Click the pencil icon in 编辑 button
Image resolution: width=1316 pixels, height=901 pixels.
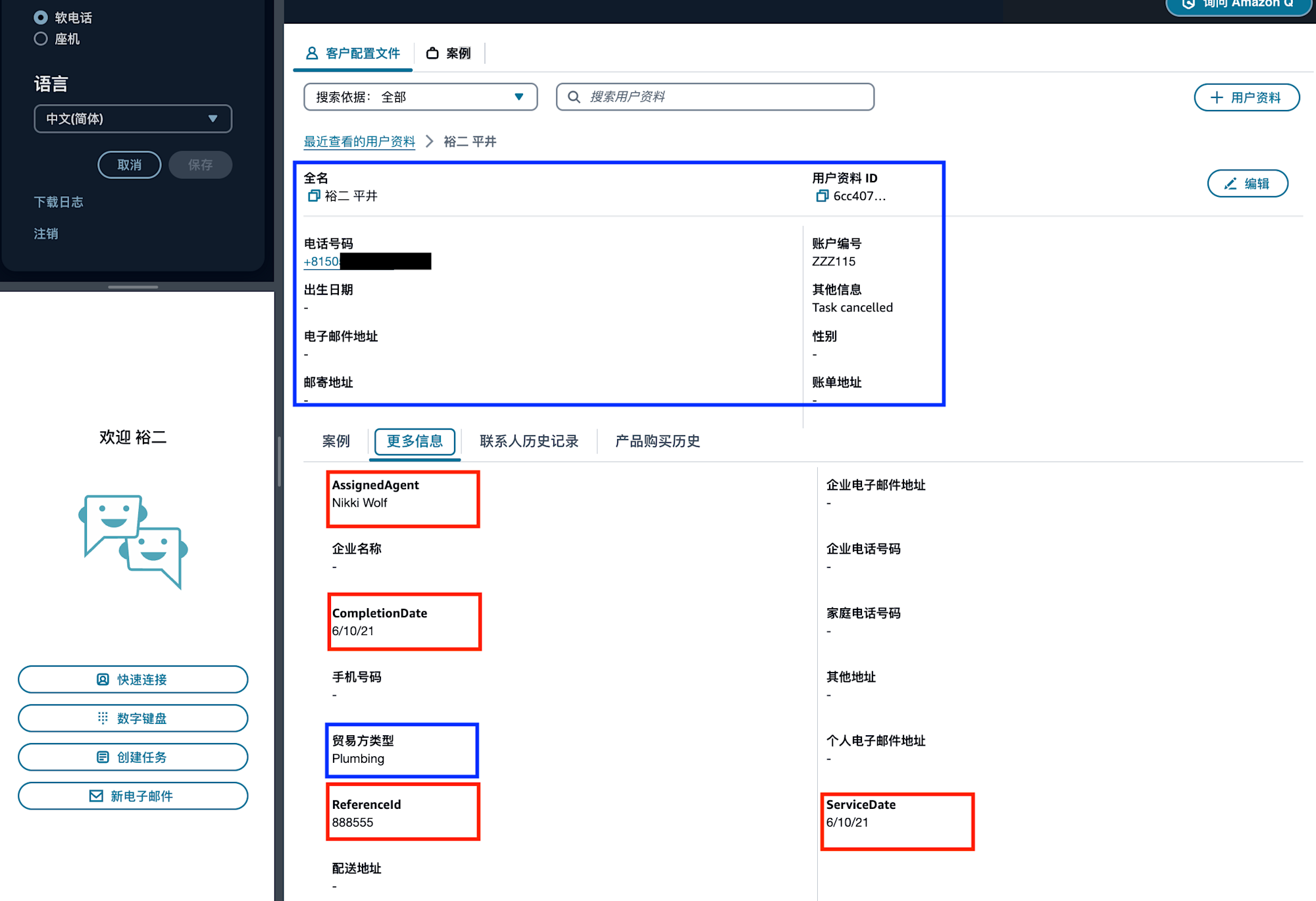click(1230, 184)
